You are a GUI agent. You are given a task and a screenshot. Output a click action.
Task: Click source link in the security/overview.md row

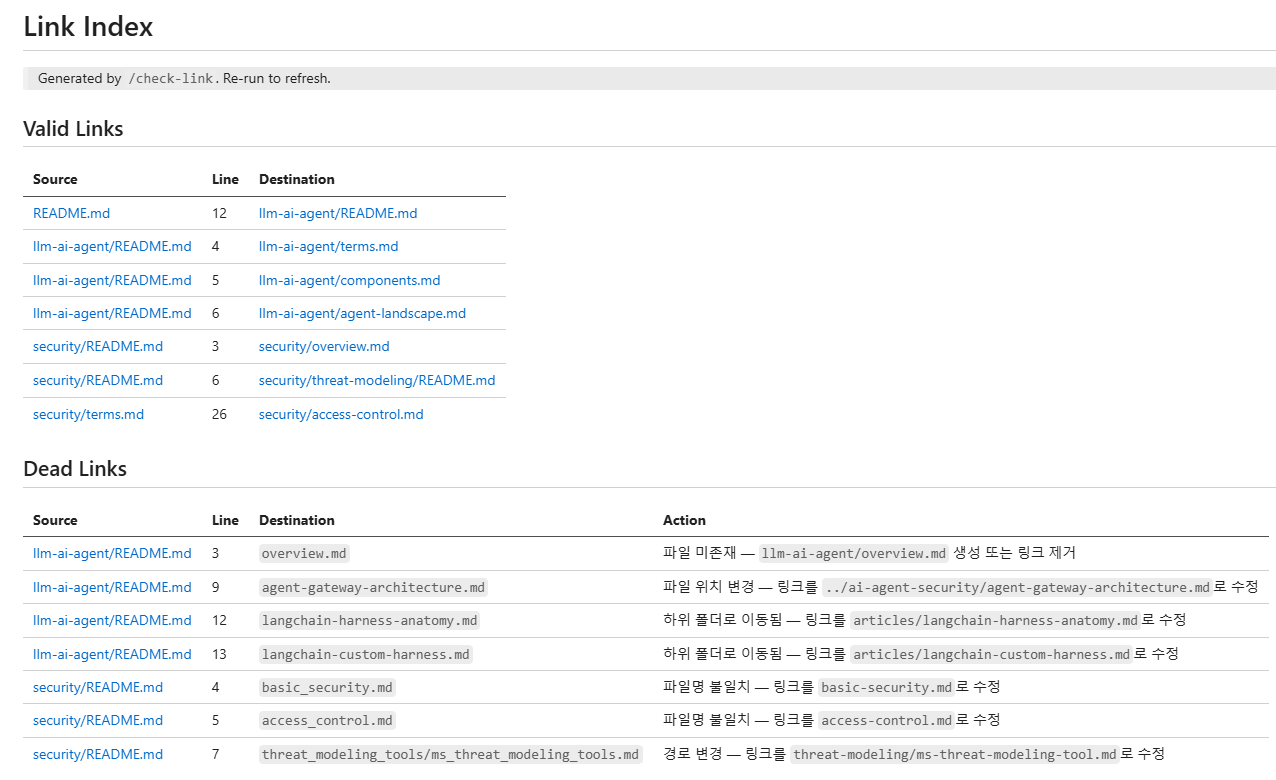(98, 346)
